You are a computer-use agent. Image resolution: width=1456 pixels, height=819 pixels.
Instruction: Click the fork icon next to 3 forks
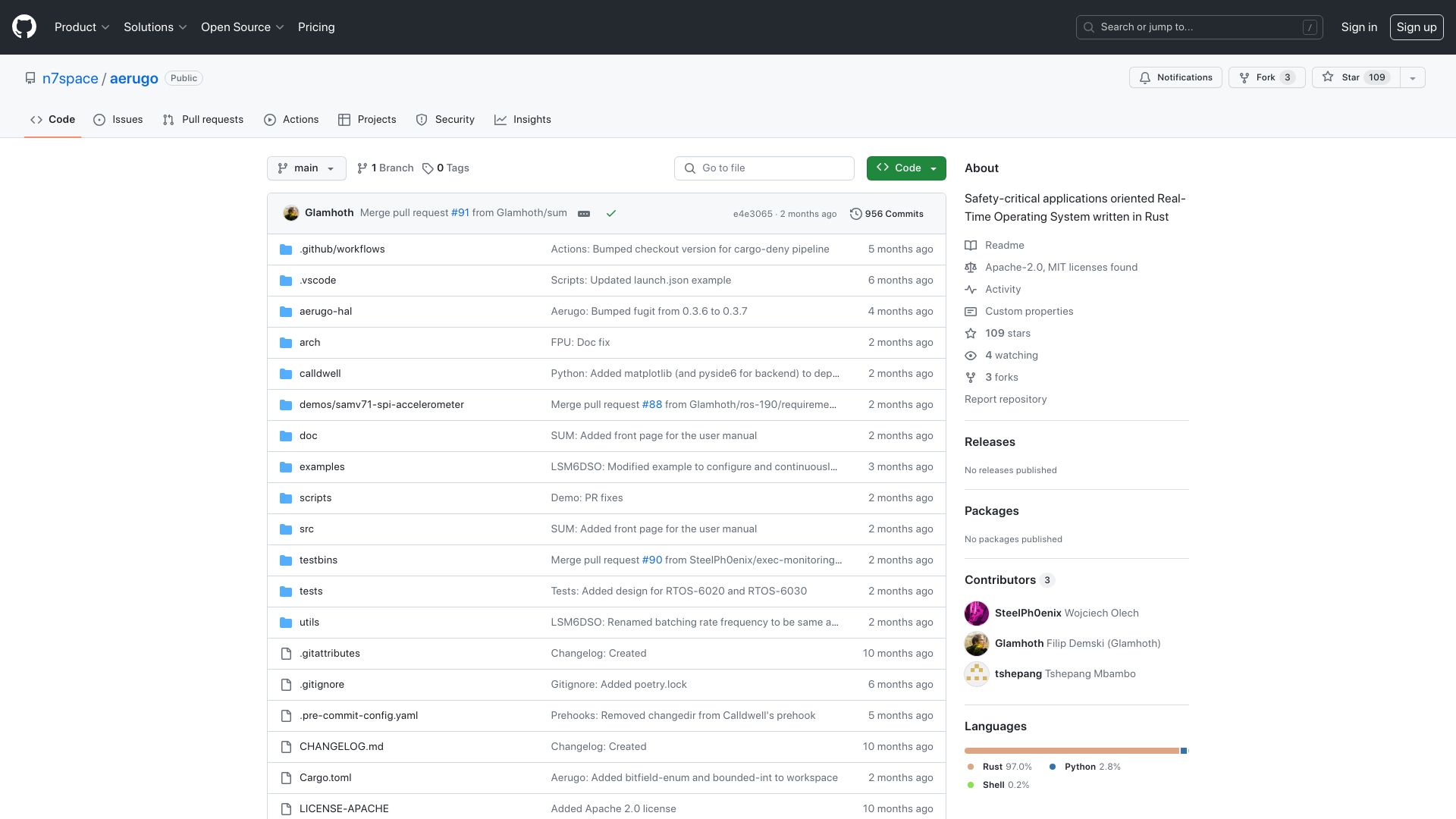(x=971, y=378)
